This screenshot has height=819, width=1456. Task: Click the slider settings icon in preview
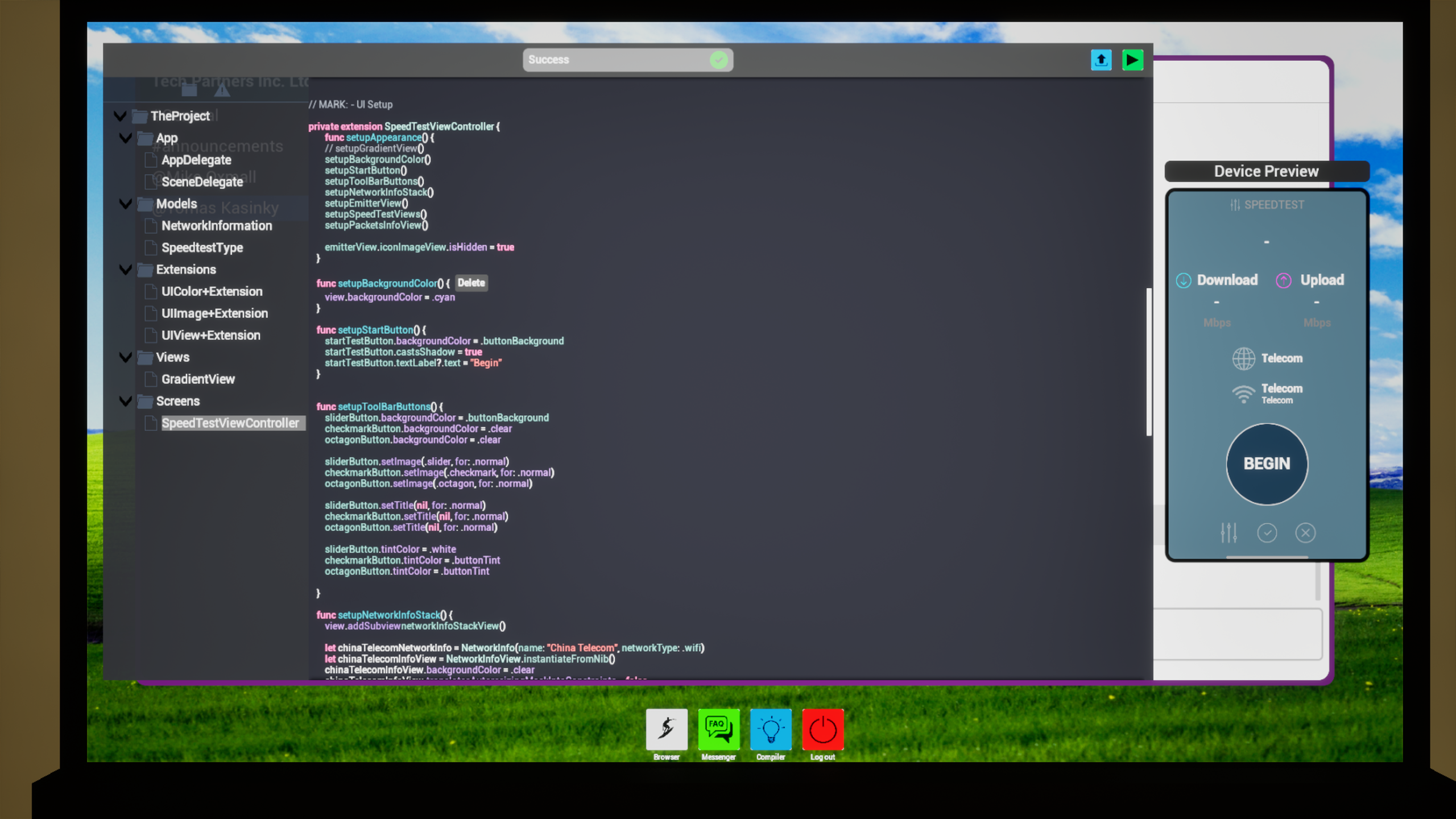[1228, 533]
